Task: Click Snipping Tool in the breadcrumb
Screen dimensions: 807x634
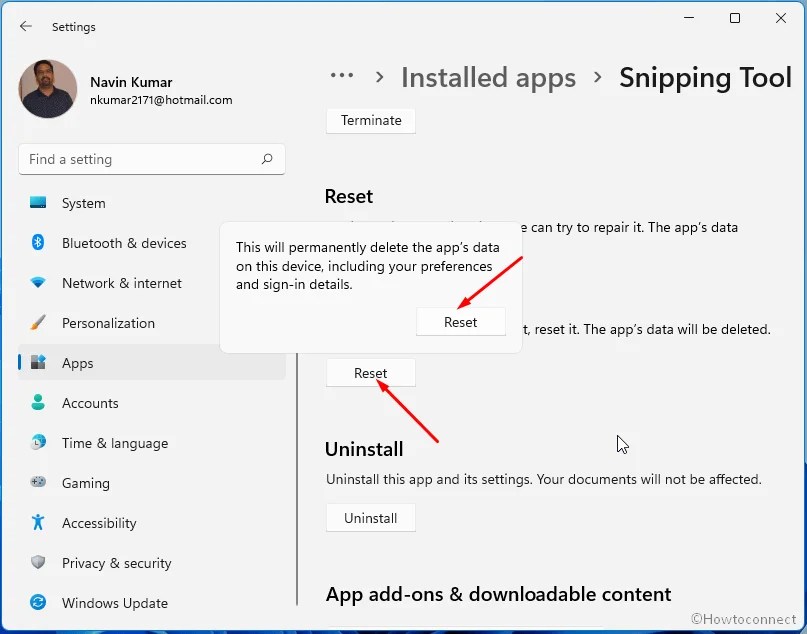Action: click(705, 77)
